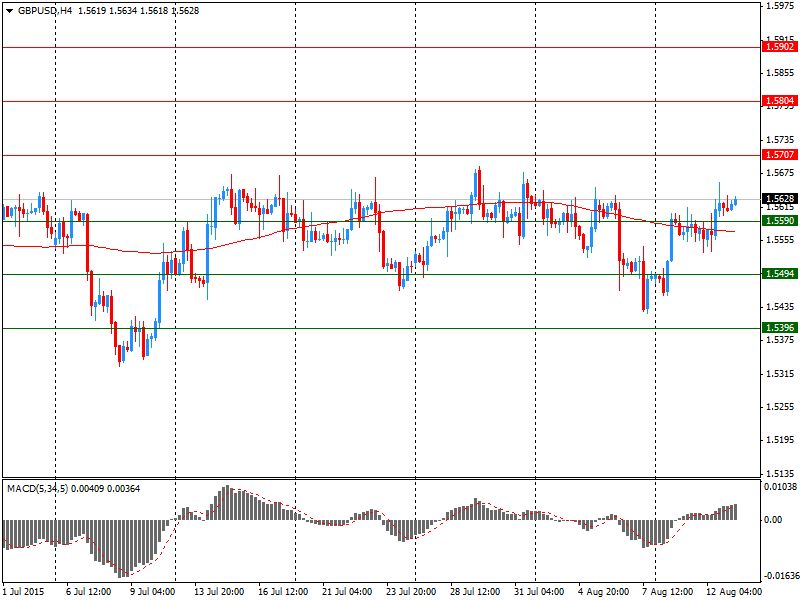Click the 6 Jul 12:00 time label
The height and width of the screenshot is (600, 800).
89,592
